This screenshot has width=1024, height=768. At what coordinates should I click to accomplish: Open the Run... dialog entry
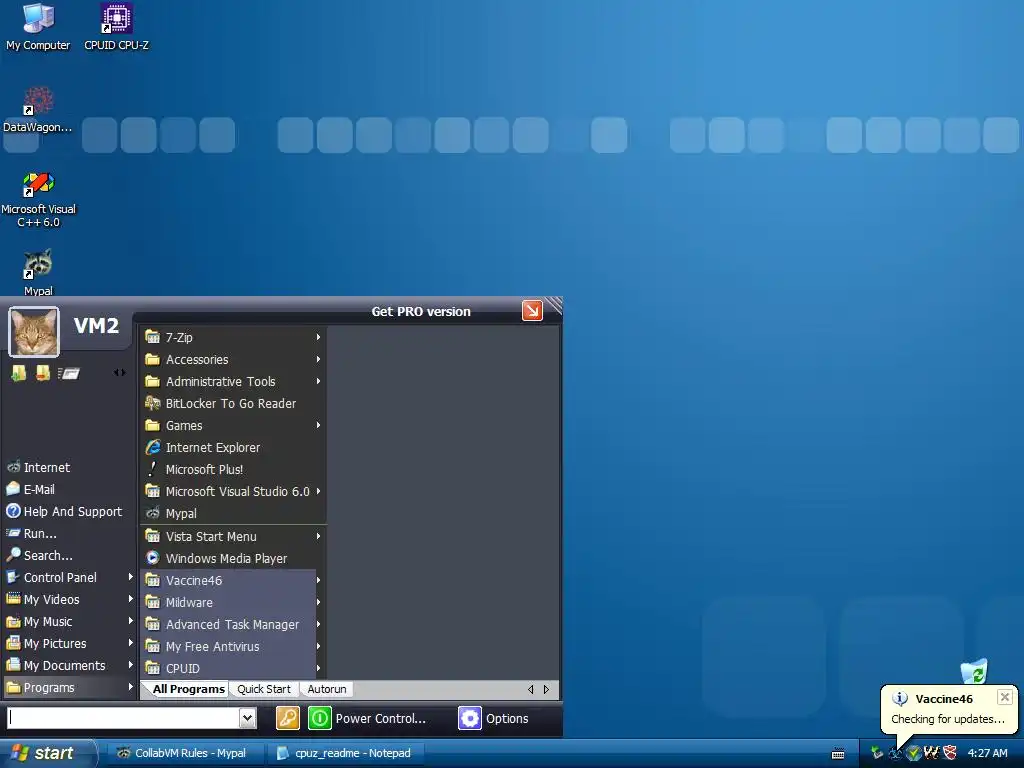69,534
